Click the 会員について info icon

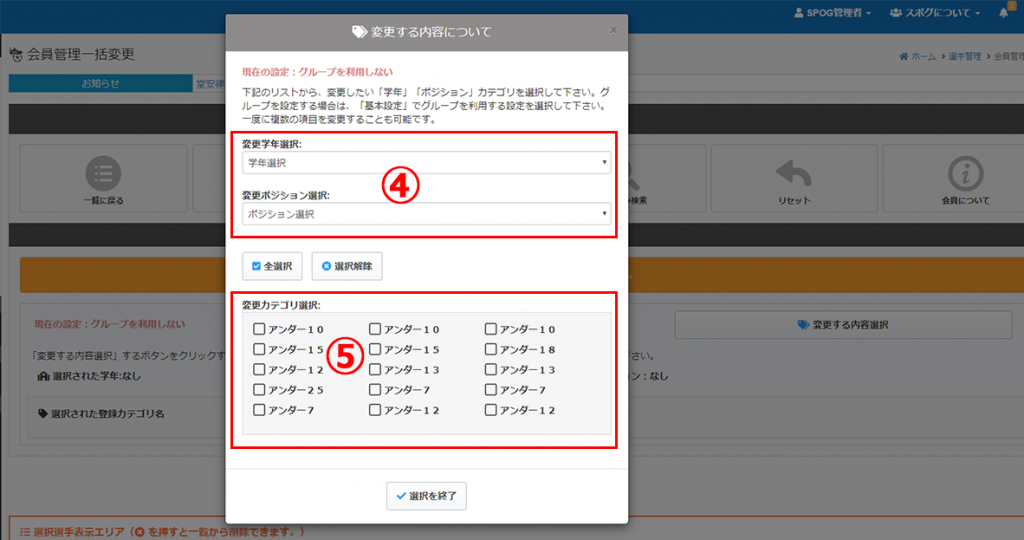click(965, 173)
